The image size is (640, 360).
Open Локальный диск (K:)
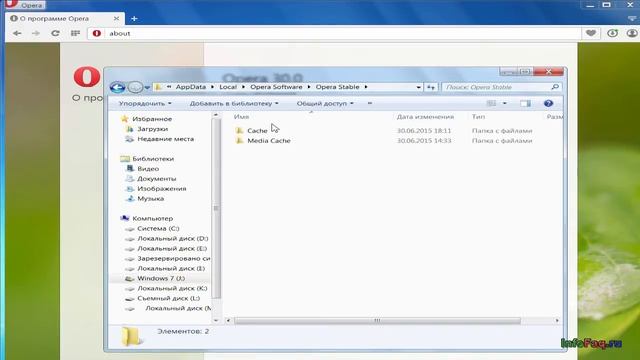[x=172, y=288]
